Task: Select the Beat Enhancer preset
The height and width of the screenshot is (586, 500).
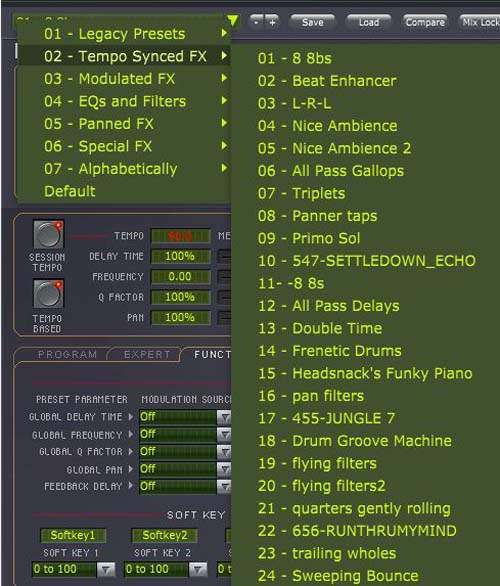Action: (x=327, y=81)
